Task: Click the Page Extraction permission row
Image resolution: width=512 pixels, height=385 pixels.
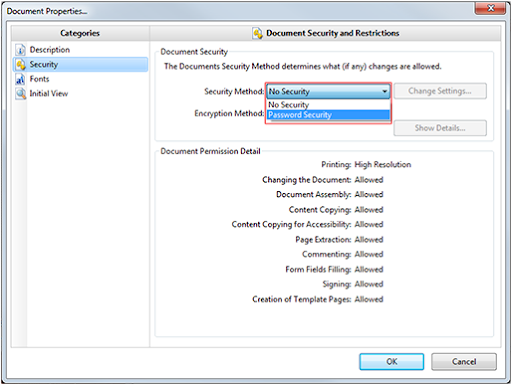Action: click(x=339, y=240)
